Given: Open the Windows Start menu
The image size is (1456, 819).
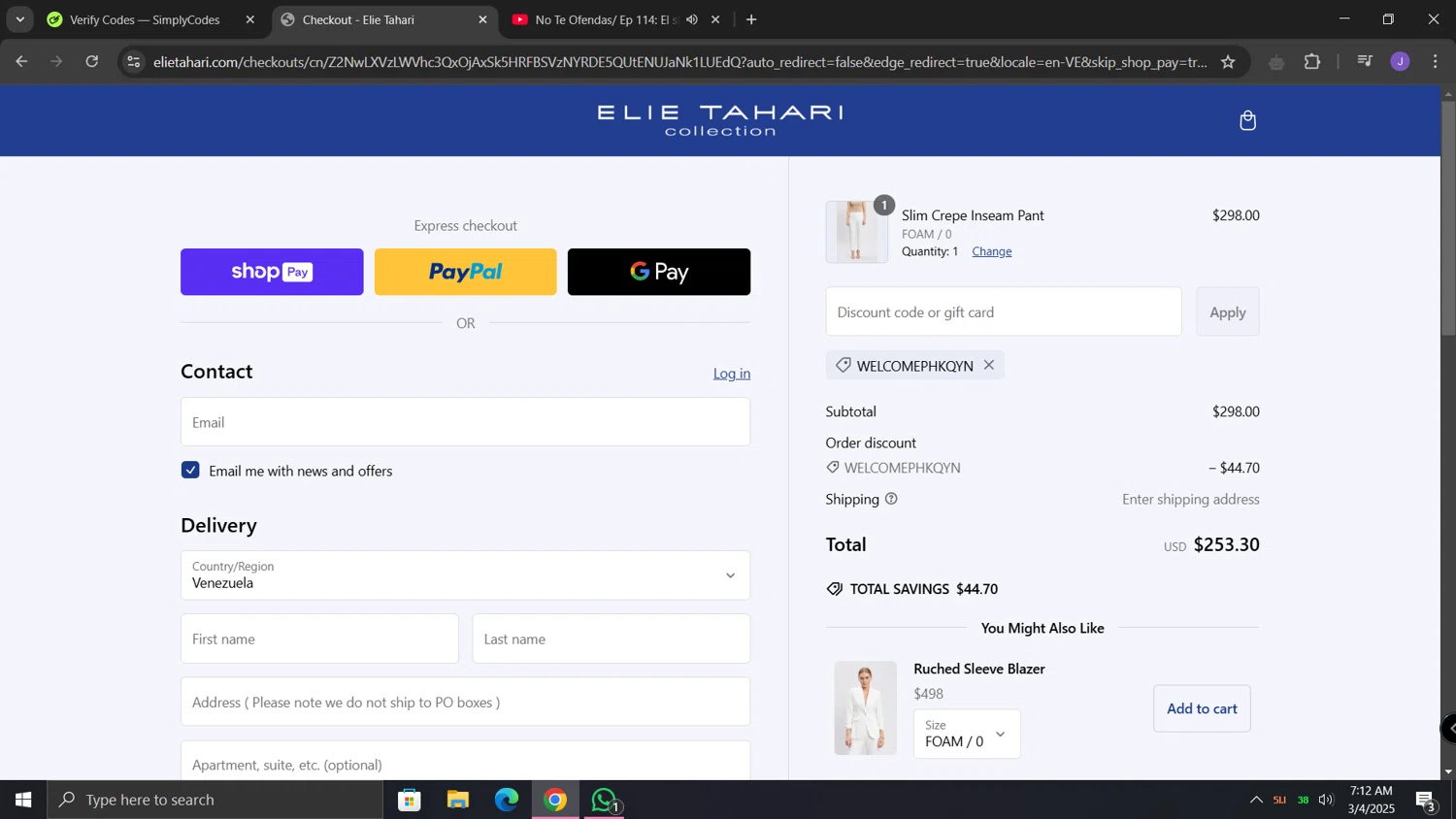Looking at the screenshot, I should coord(23,800).
